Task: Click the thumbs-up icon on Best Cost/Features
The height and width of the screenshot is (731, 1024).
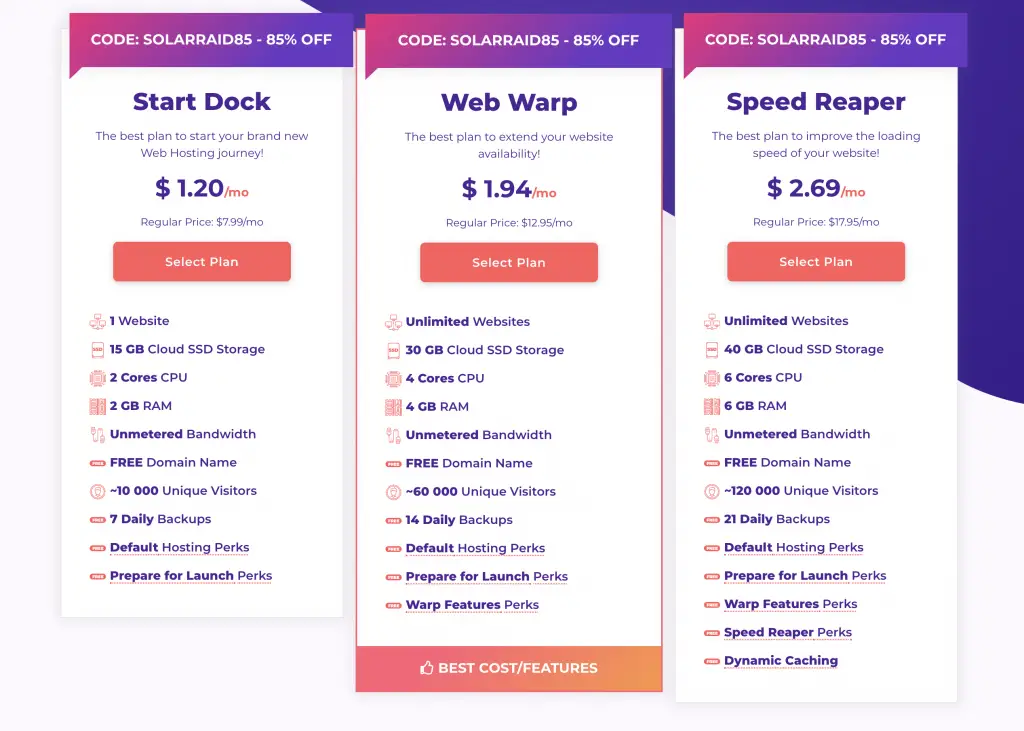Action: (x=426, y=668)
